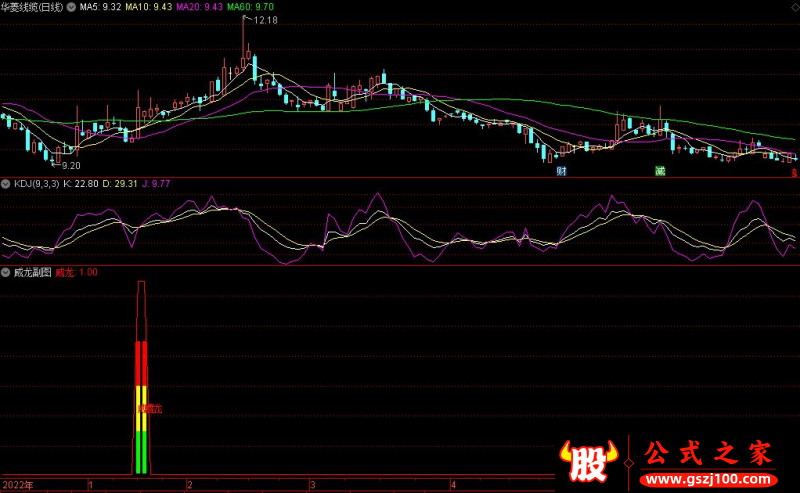Select the MA60 moving average label
The height and width of the screenshot is (493, 800).
click(250, 7)
